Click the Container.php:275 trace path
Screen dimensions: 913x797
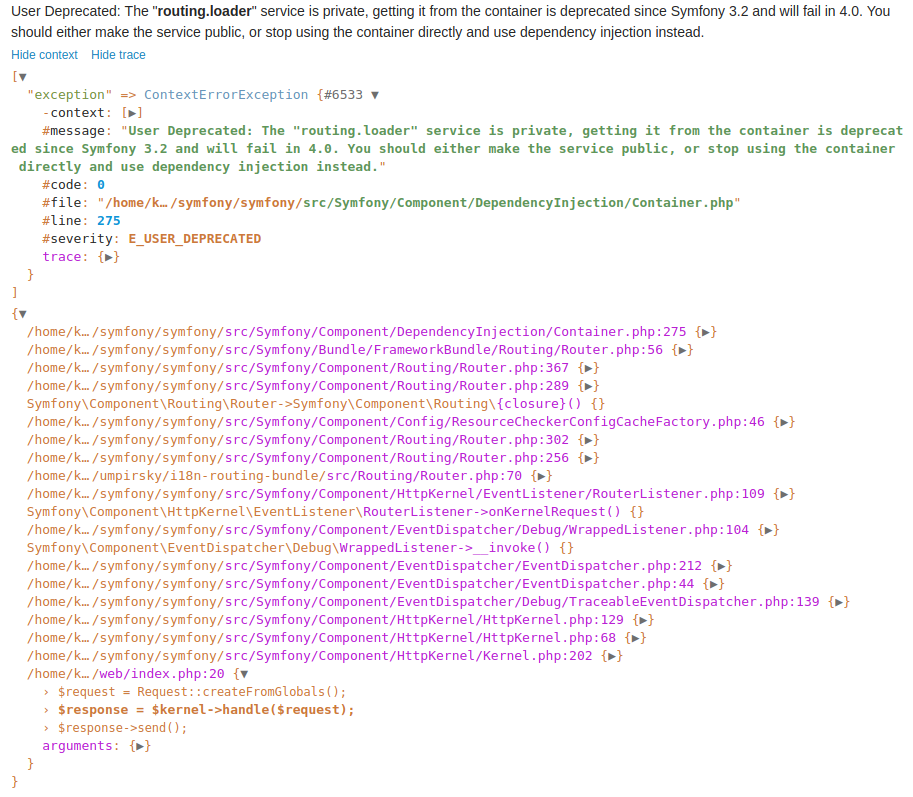tap(356, 332)
